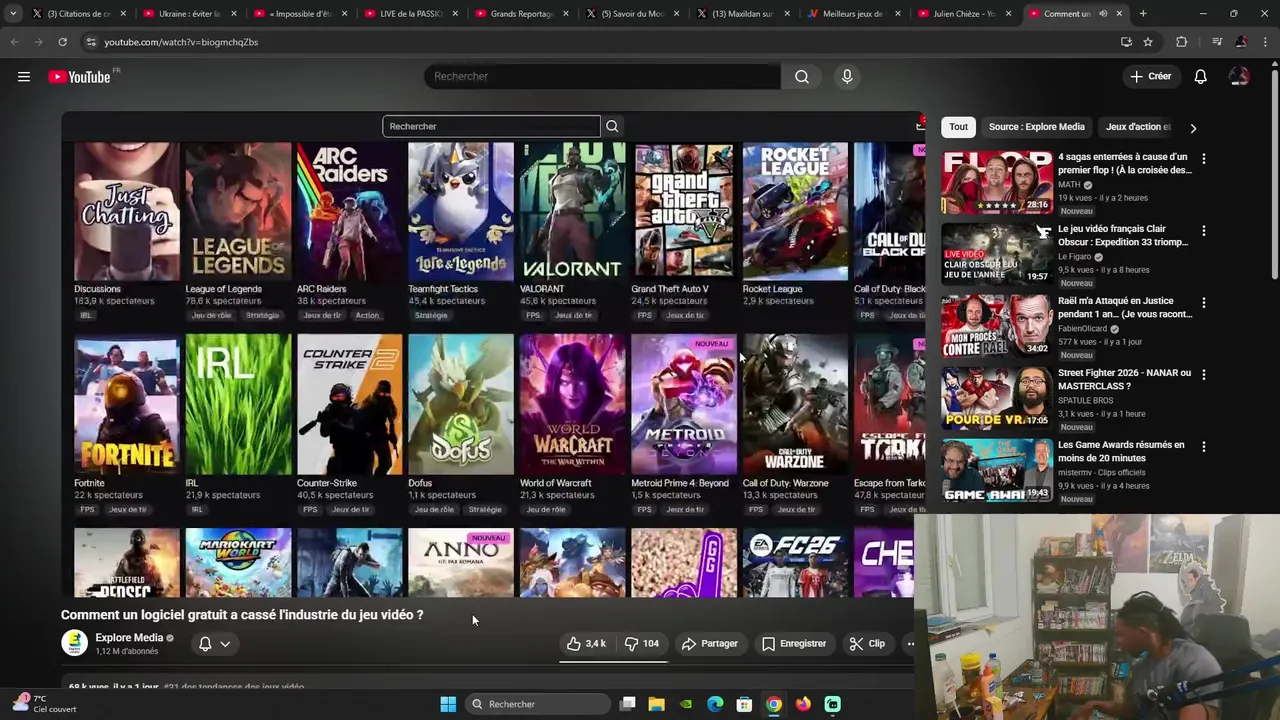
Task: Open the Explore Media channel avatar
Action: [x=74, y=643]
